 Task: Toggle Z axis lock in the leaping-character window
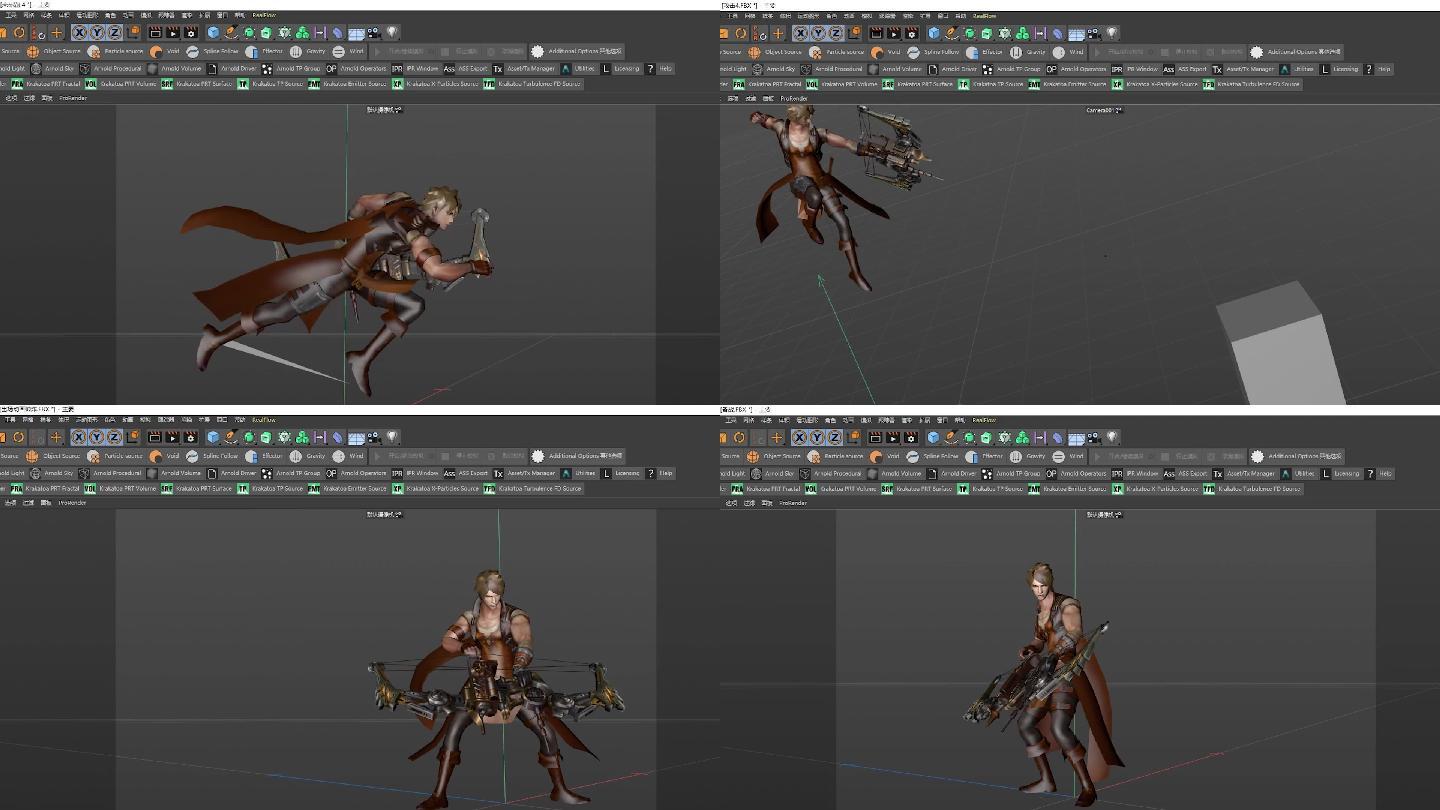(115, 32)
